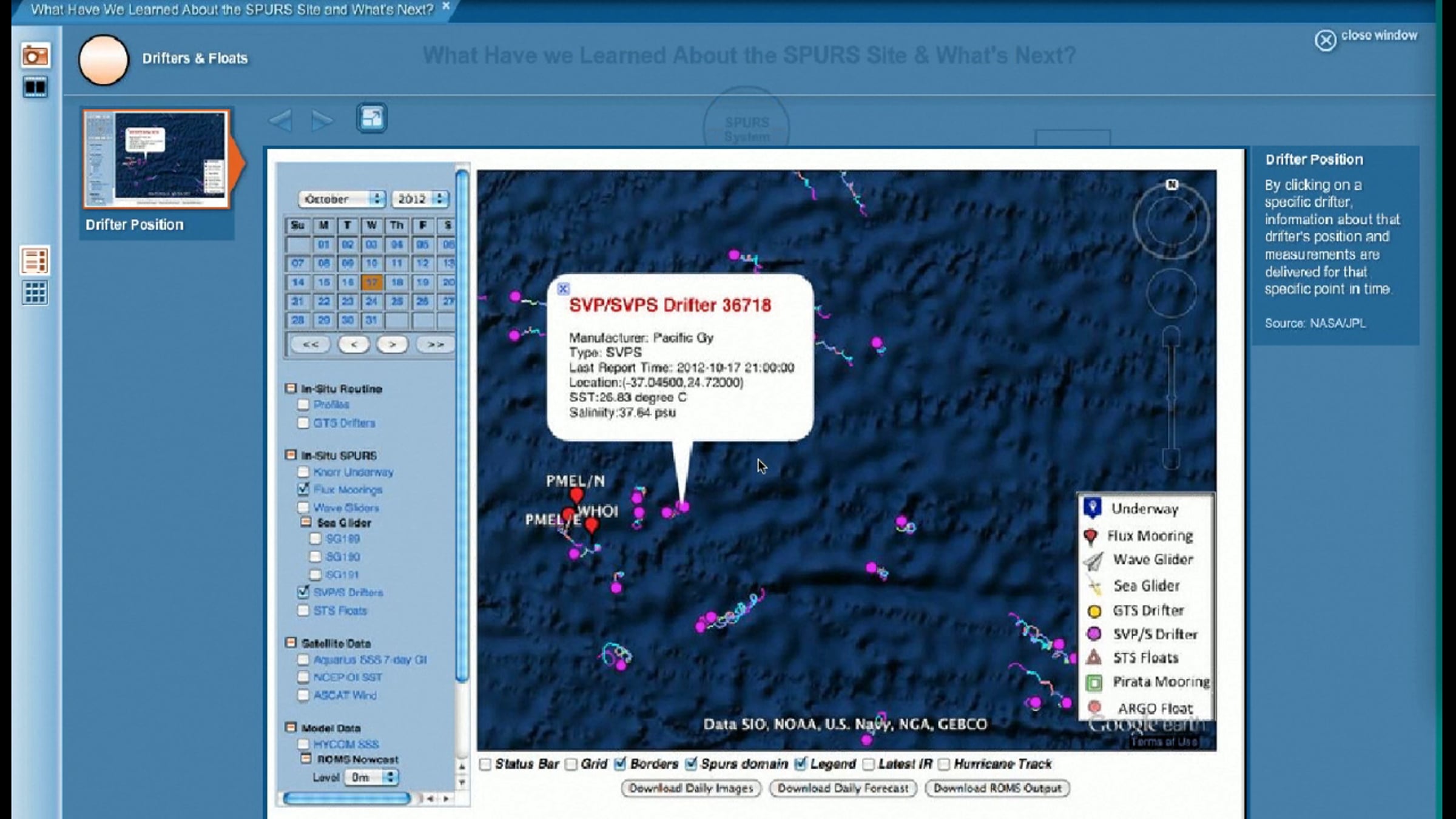Enable the Grid checkbox below the map
This screenshot has width=1456, height=819.
point(571,764)
